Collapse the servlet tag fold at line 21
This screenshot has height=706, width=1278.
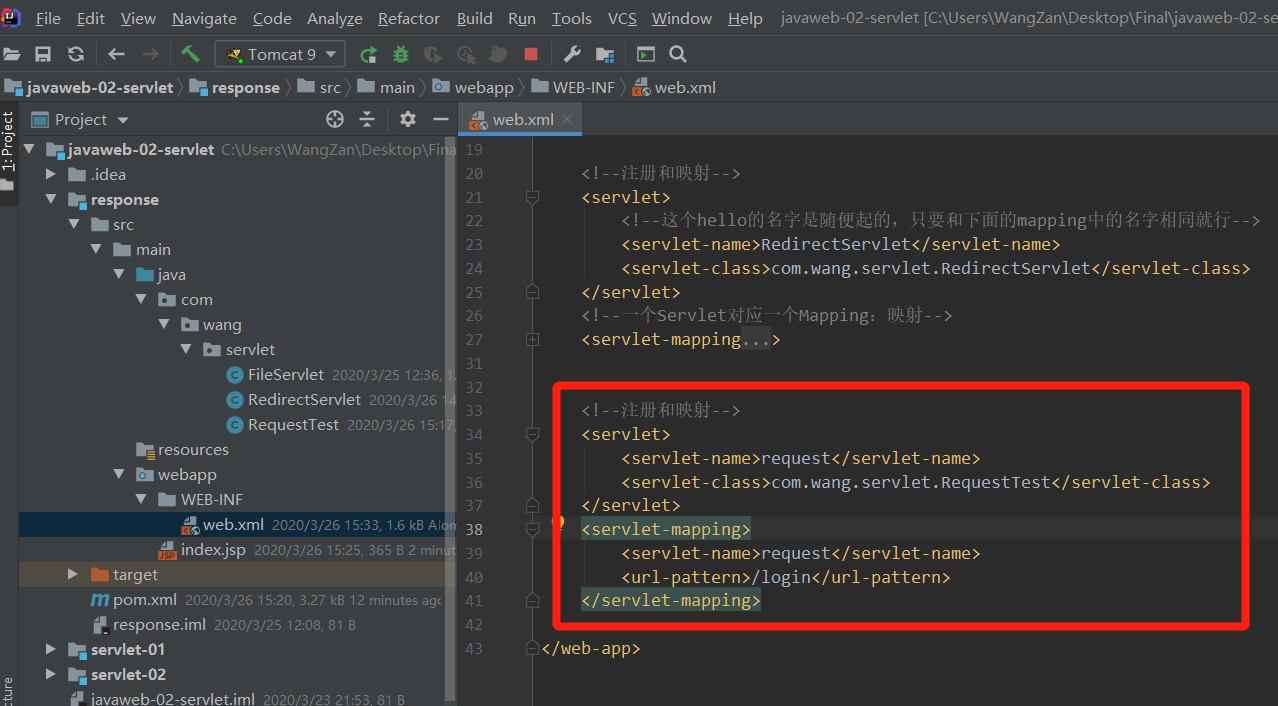click(x=533, y=197)
